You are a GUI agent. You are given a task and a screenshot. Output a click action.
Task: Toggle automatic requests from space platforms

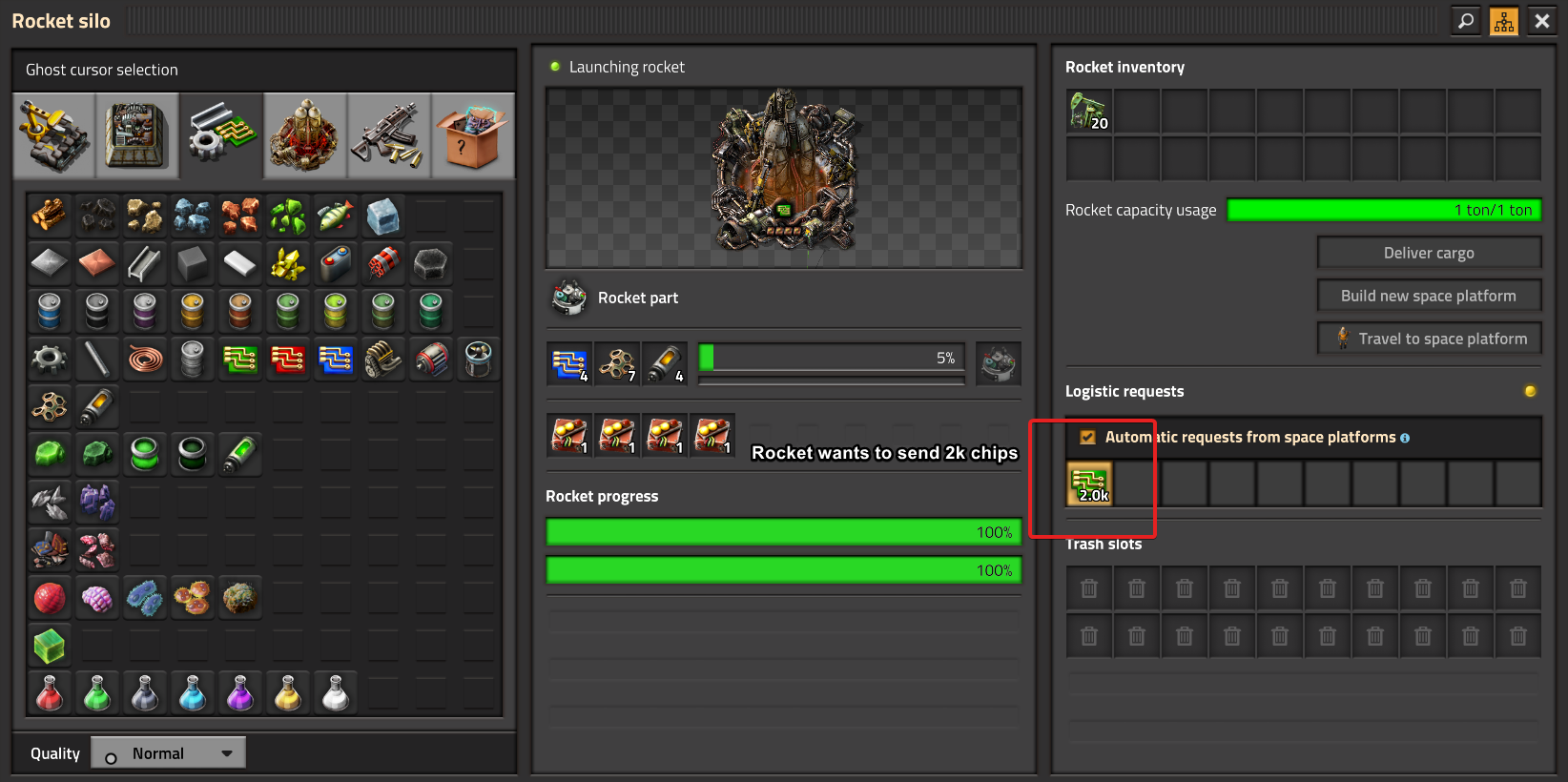pyautogui.click(x=1087, y=438)
